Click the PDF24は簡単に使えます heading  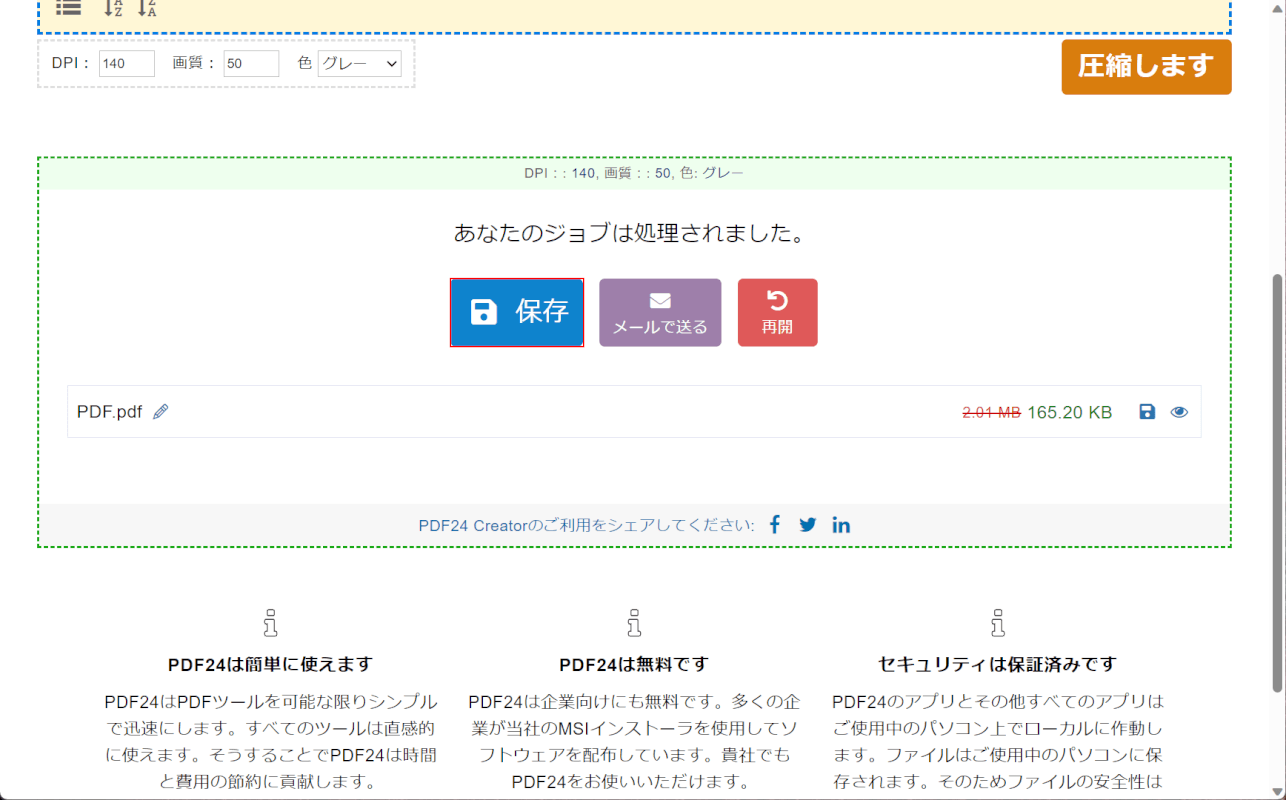[270, 664]
